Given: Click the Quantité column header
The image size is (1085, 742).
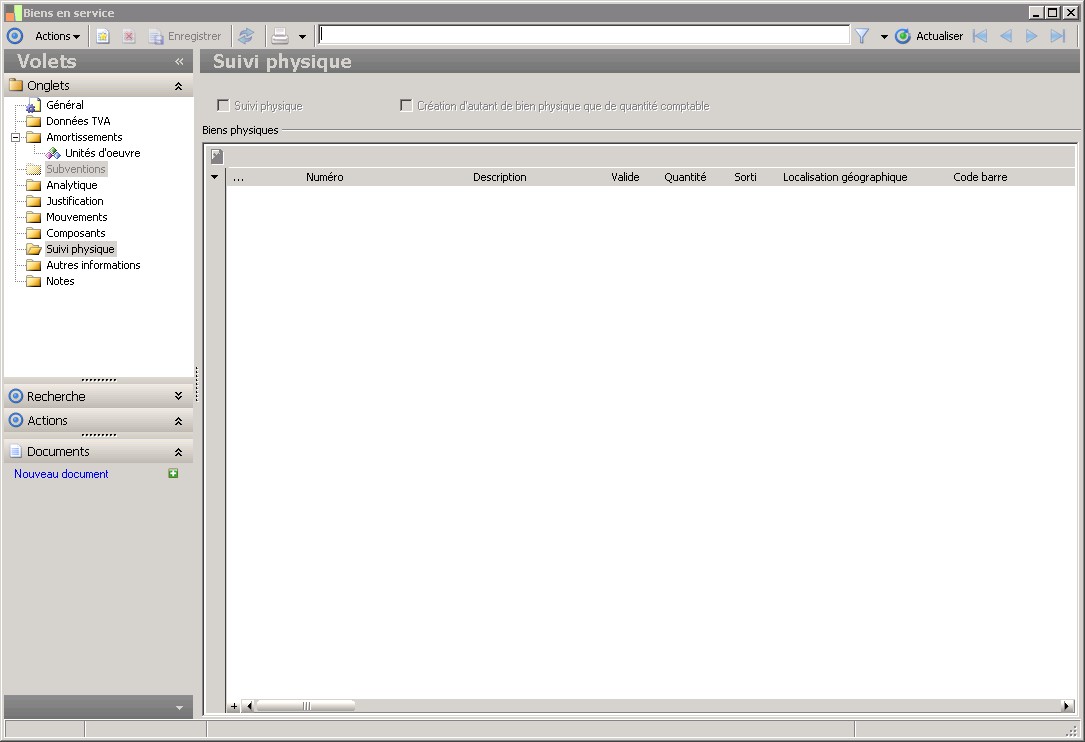Looking at the screenshot, I should point(685,177).
